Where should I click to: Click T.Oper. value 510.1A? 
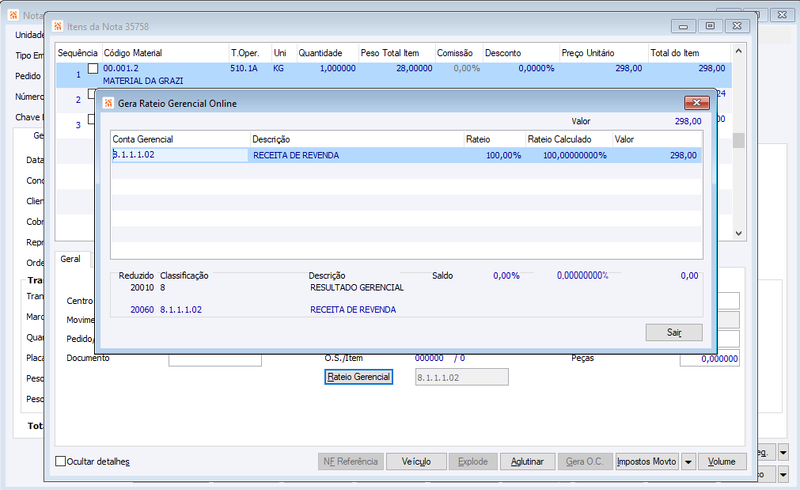pos(244,68)
